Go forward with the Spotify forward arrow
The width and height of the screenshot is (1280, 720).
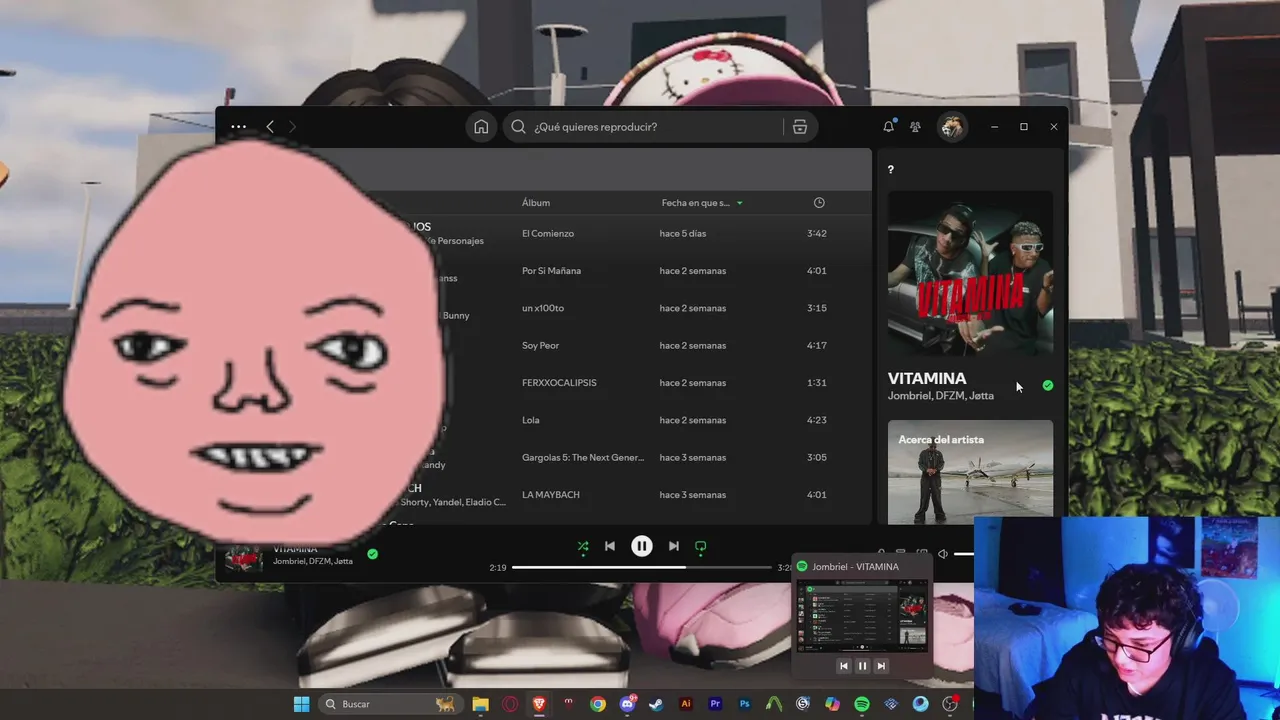pos(292,127)
